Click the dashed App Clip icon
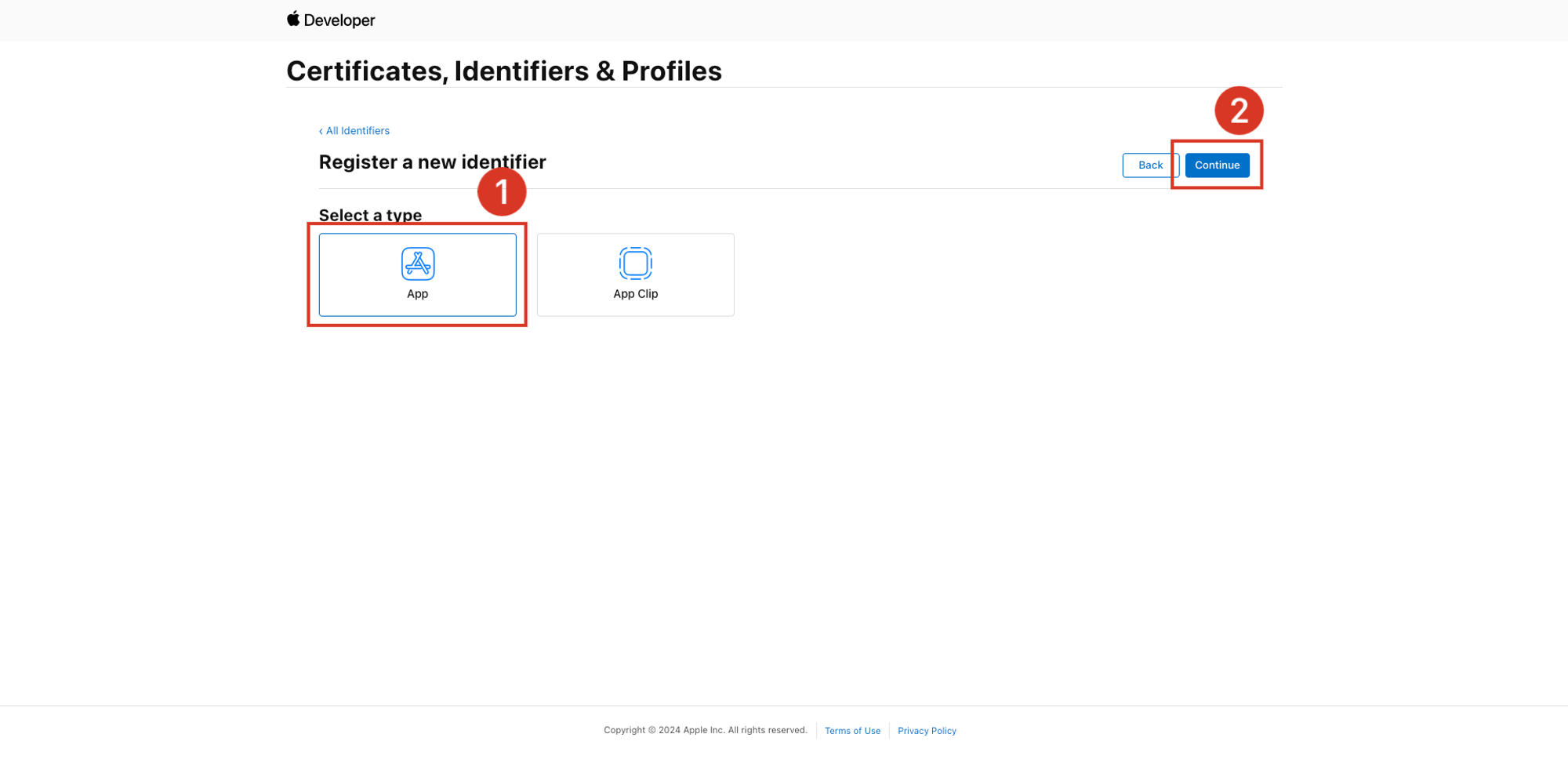Screen dimensions: 1568x763 635,263
